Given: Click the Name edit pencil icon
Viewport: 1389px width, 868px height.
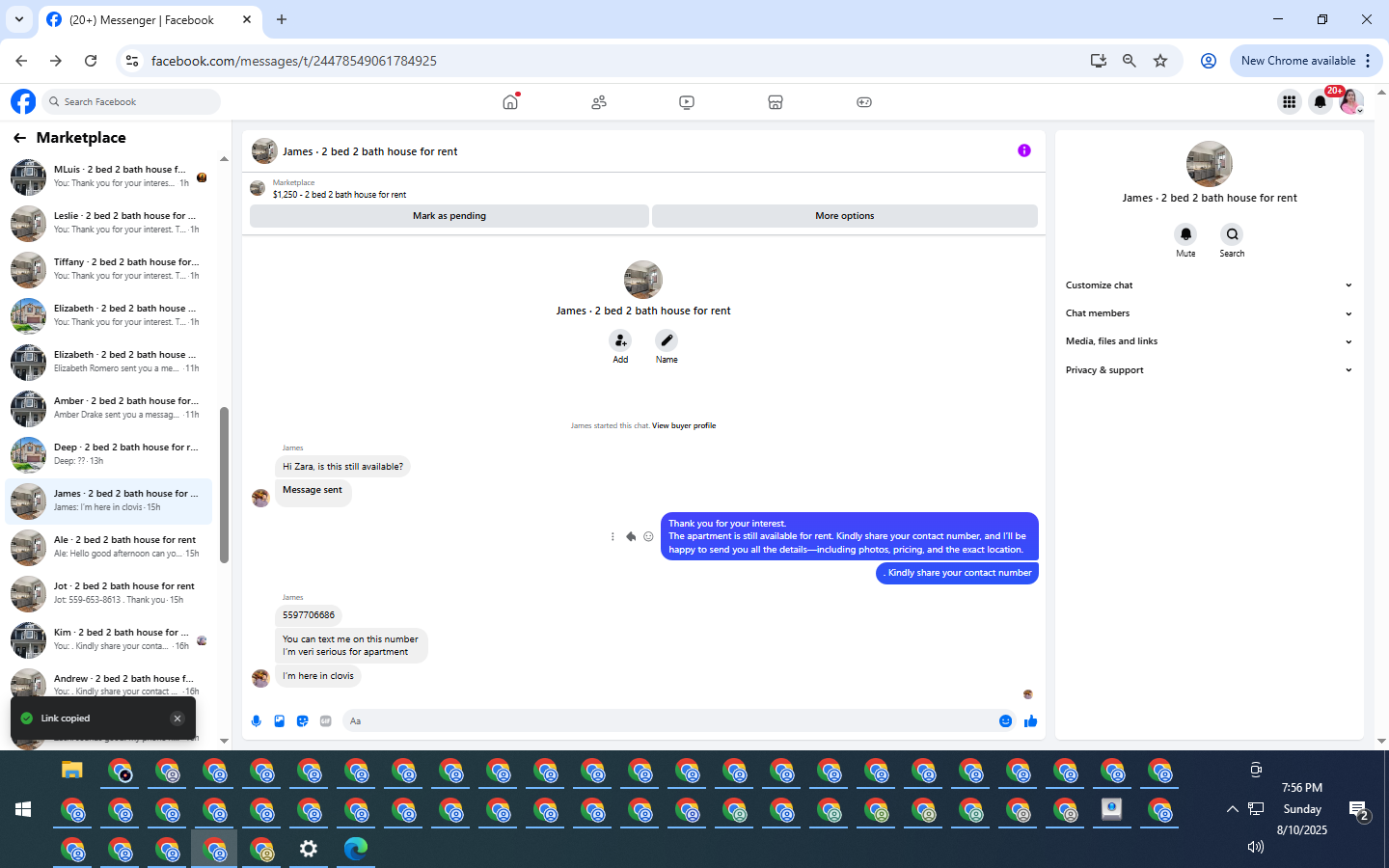Looking at the screenshot, I should [x=667, y=340].
